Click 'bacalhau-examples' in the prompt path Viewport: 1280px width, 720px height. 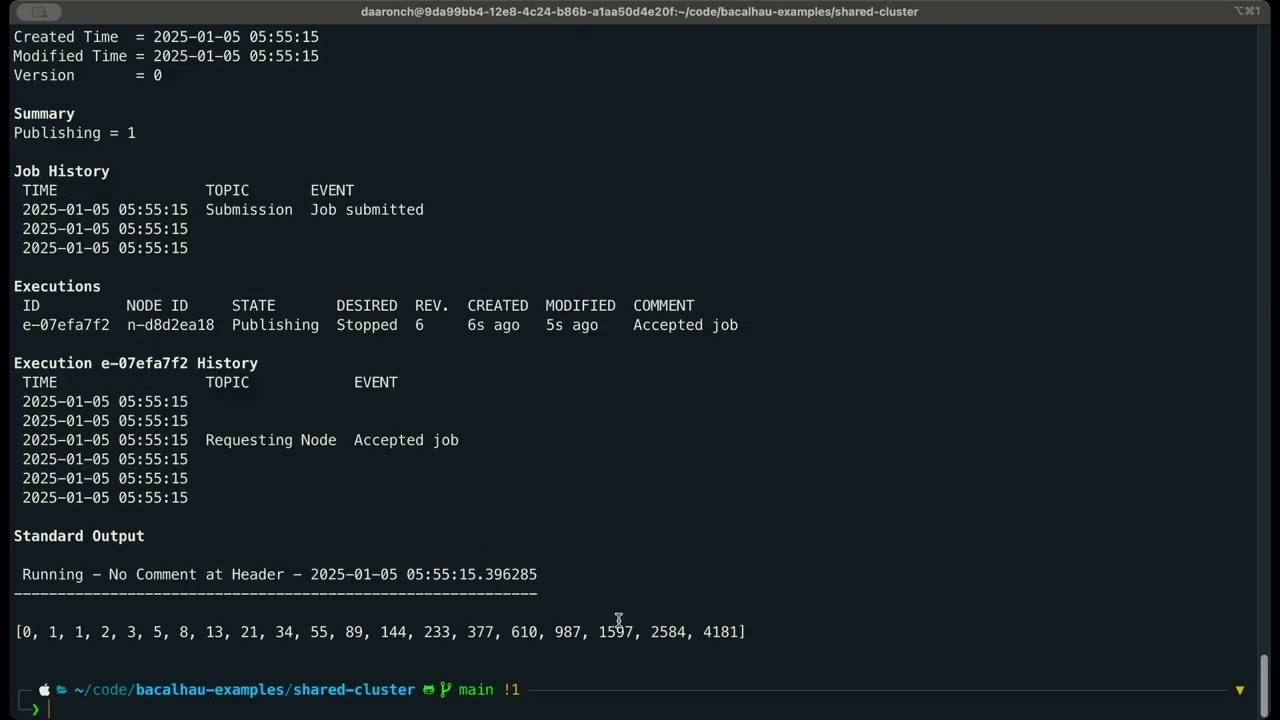(210, 690)
